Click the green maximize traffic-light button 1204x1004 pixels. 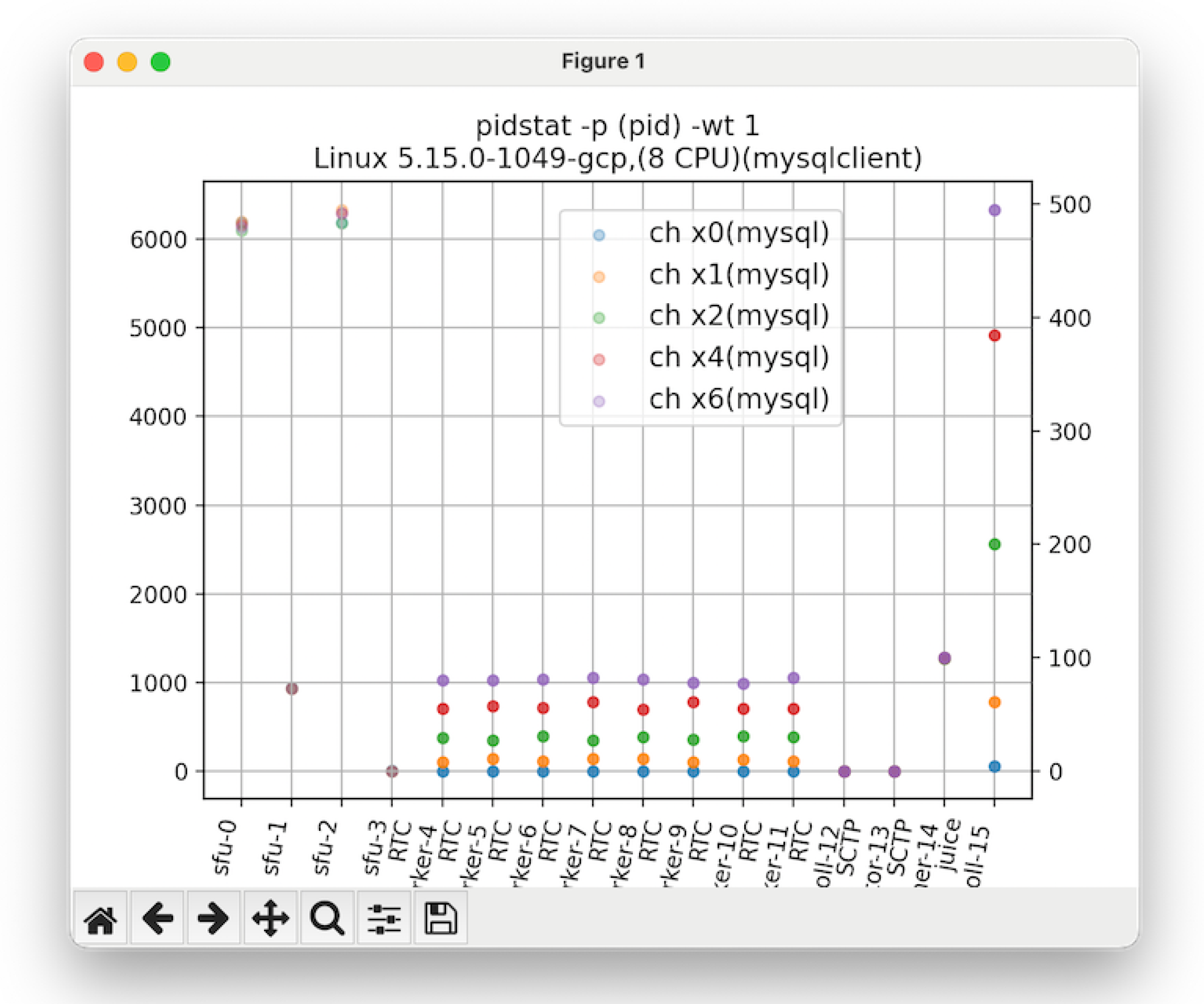(x=161, y=61)
